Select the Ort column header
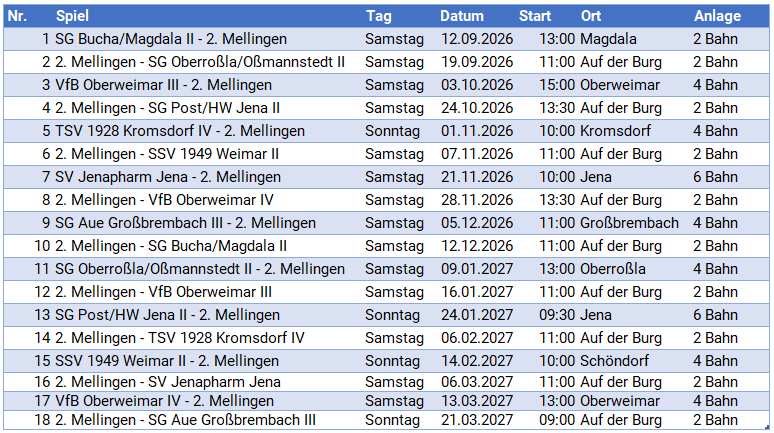774x433 pixels. click(x=591, y=16)
